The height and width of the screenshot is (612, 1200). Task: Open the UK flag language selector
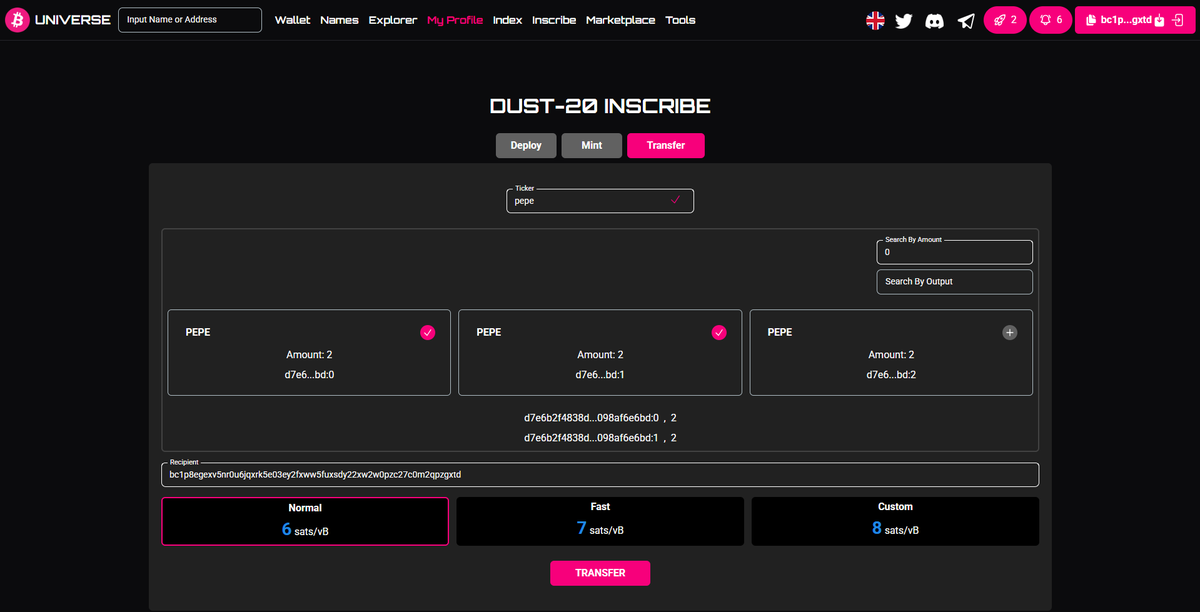875,20
